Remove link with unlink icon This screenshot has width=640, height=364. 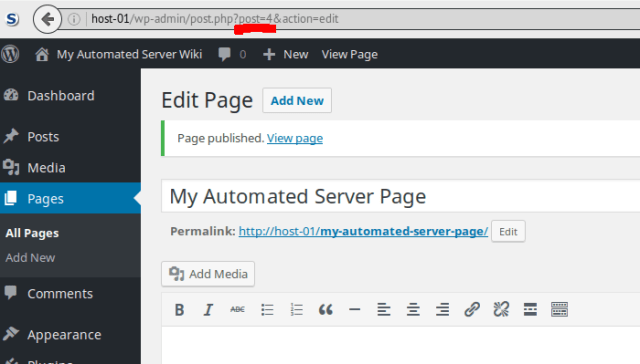click(x=501, y=310)
